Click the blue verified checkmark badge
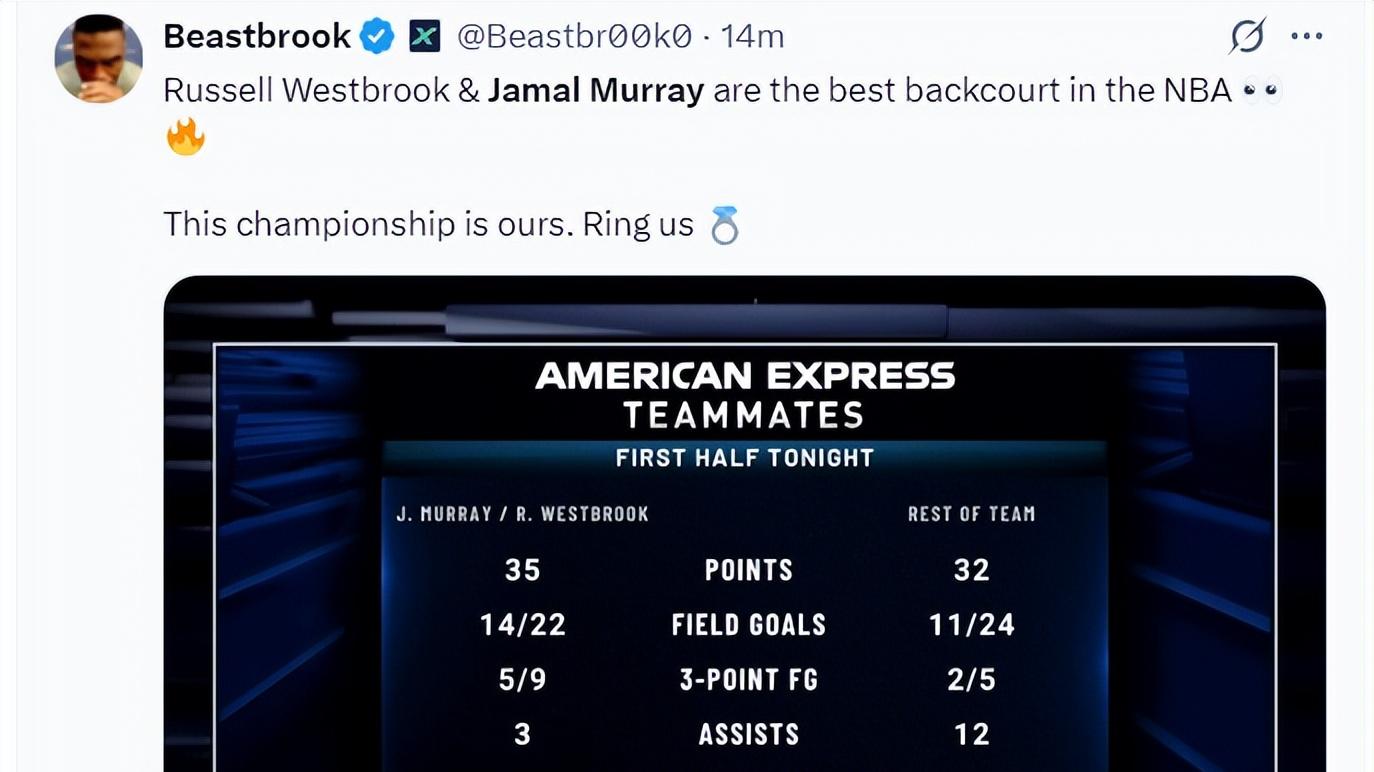 (x=377, y=37)
